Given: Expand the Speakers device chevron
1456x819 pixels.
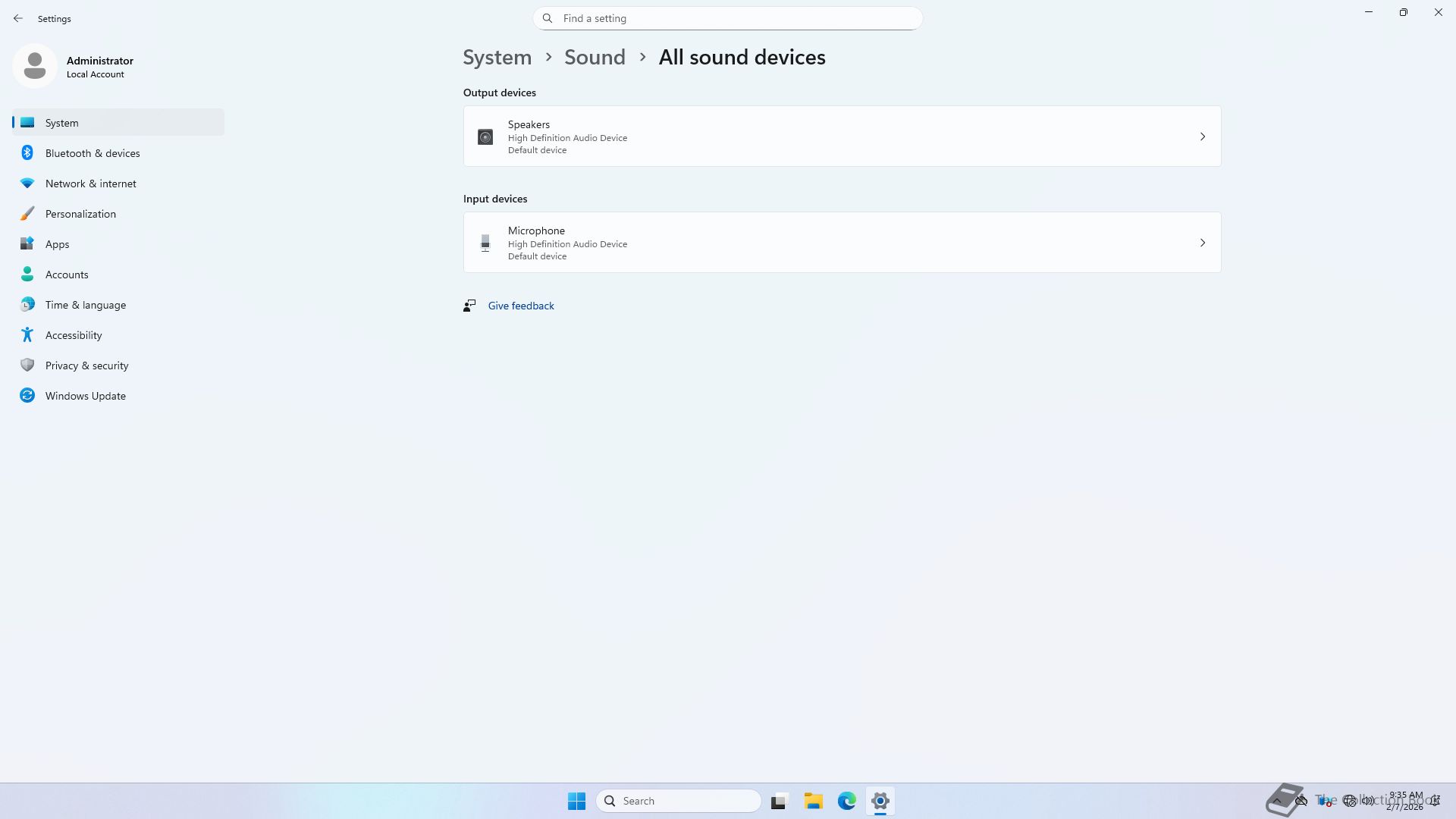Looking at the screenshot, I should [x=1202, y=136].
